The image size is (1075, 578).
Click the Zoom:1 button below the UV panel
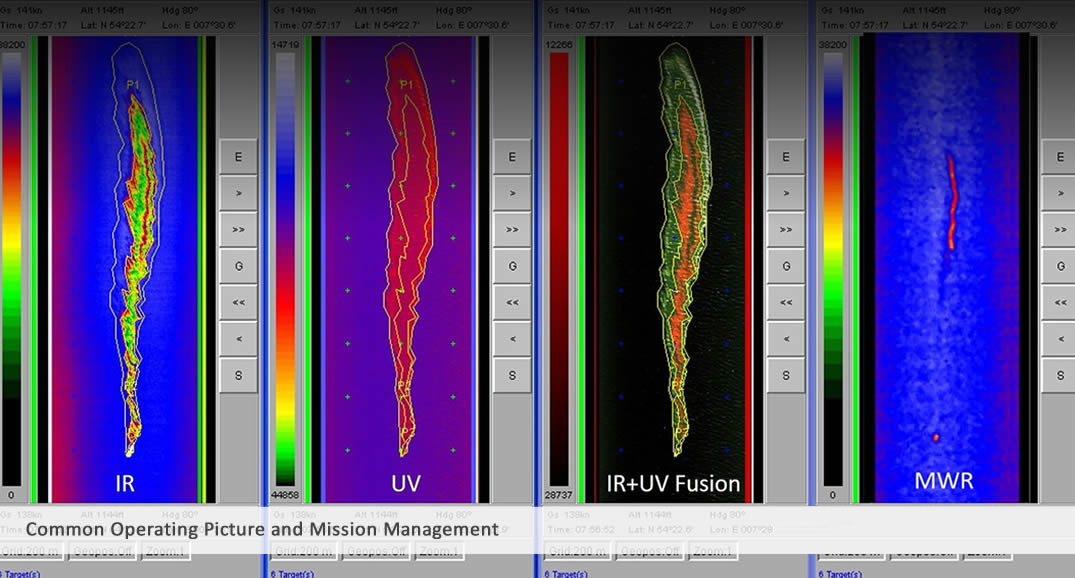(x=439, y=551)
